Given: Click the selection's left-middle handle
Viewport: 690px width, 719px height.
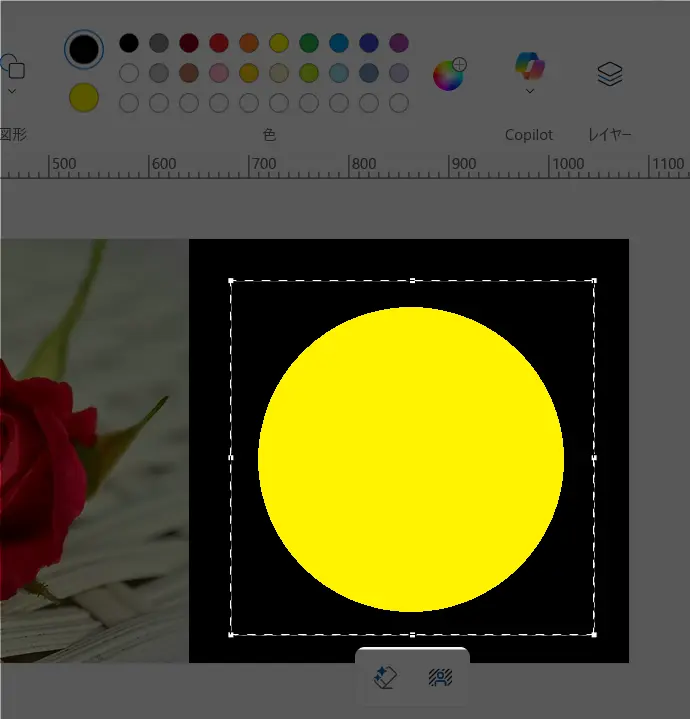Looking at the screenshot, I should (x=231, y=458).
